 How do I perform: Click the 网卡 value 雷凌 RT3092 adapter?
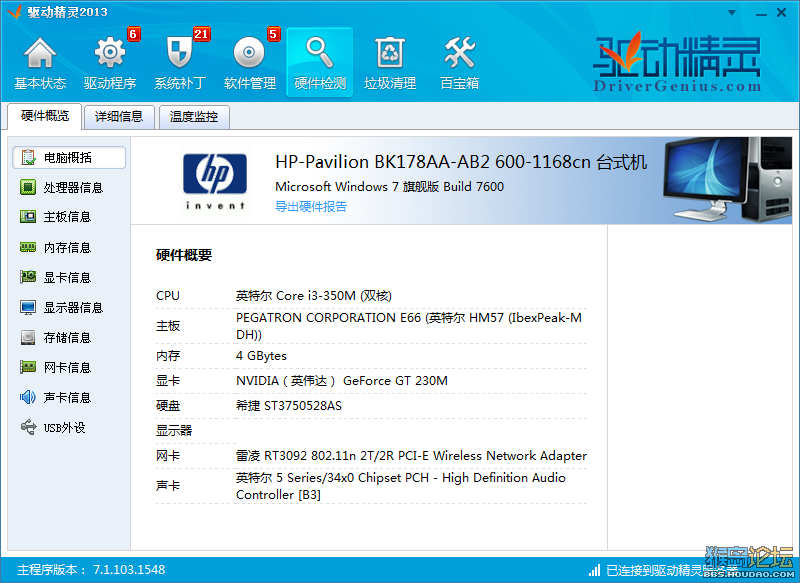click(411, 455)
